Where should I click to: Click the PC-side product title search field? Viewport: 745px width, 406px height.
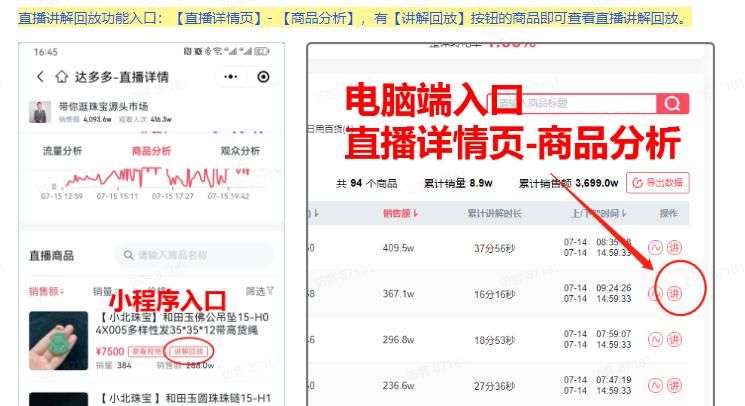pos(572,103)
